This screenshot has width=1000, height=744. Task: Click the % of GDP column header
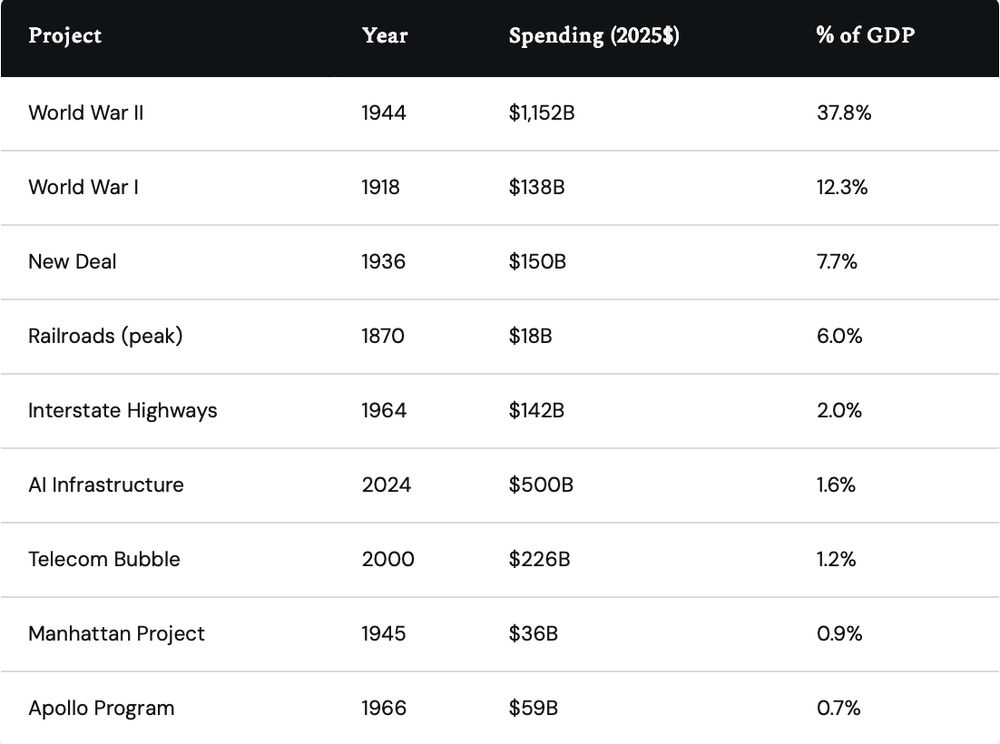(x=865, y=36)
